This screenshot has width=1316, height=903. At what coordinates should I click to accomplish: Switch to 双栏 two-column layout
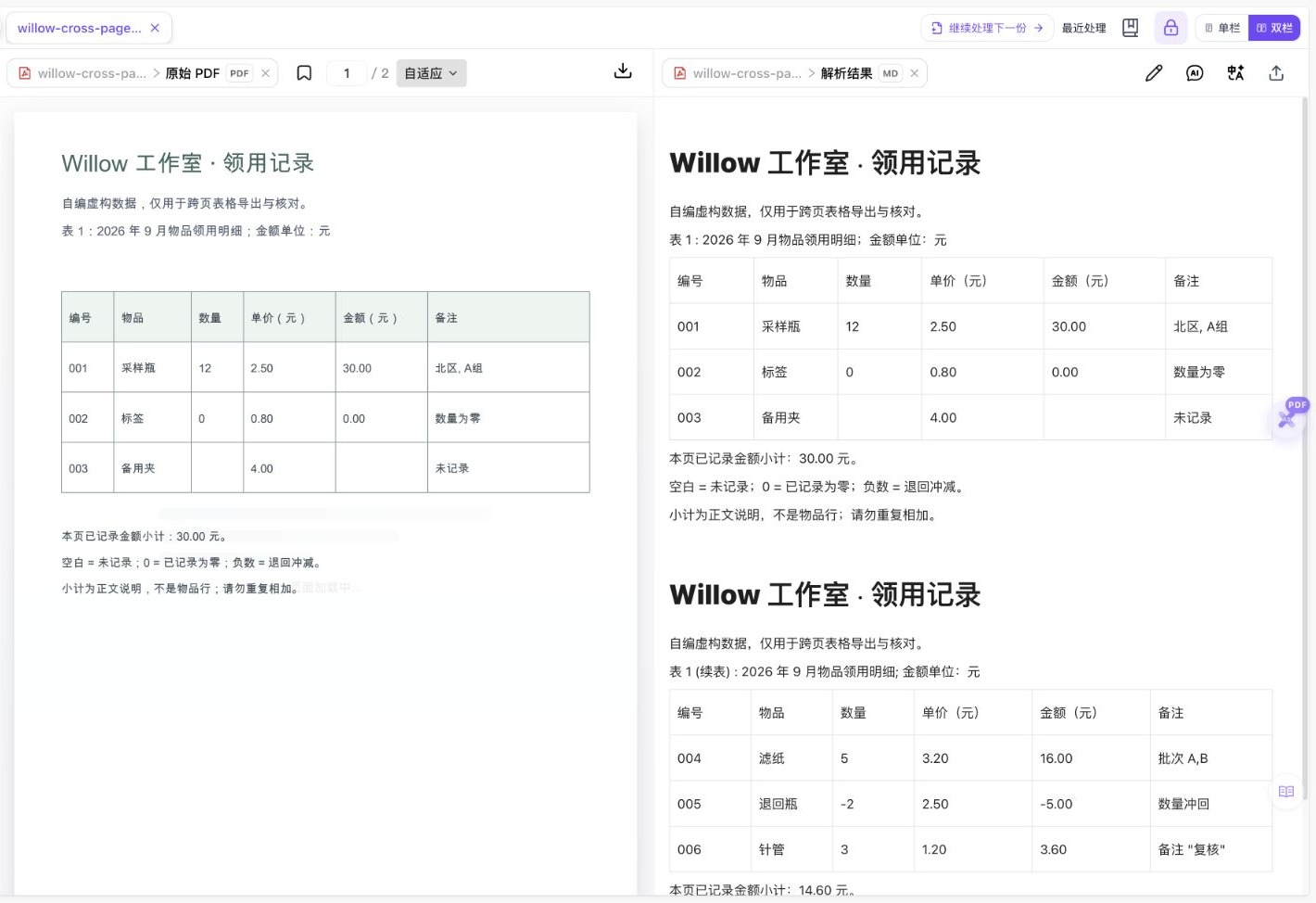pyautogui.click(x=1274, y=28)
